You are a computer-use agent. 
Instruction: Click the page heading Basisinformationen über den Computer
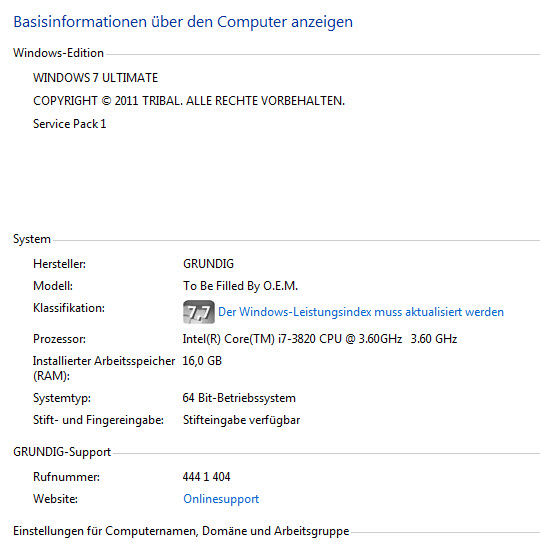click(x=183, y=22)
